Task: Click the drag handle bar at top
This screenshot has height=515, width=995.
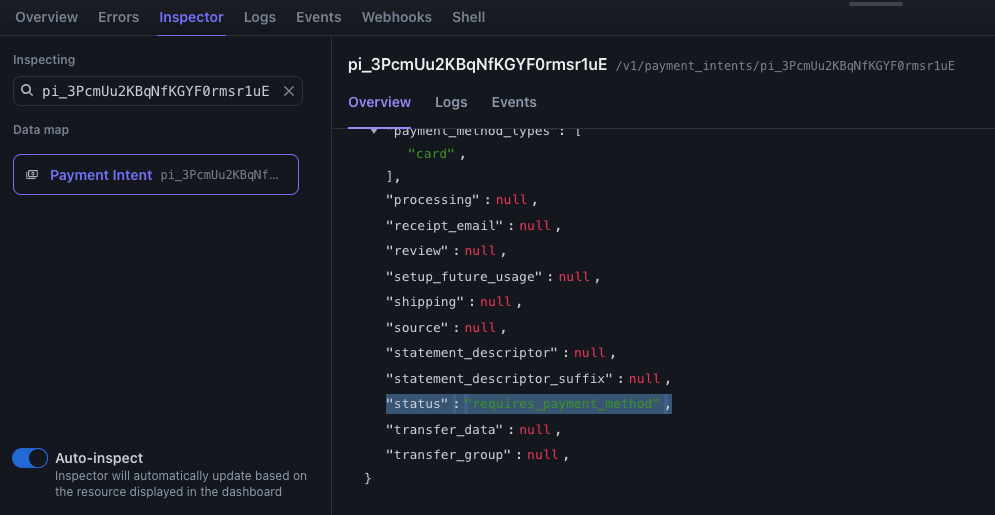Action: pos(876,4)
